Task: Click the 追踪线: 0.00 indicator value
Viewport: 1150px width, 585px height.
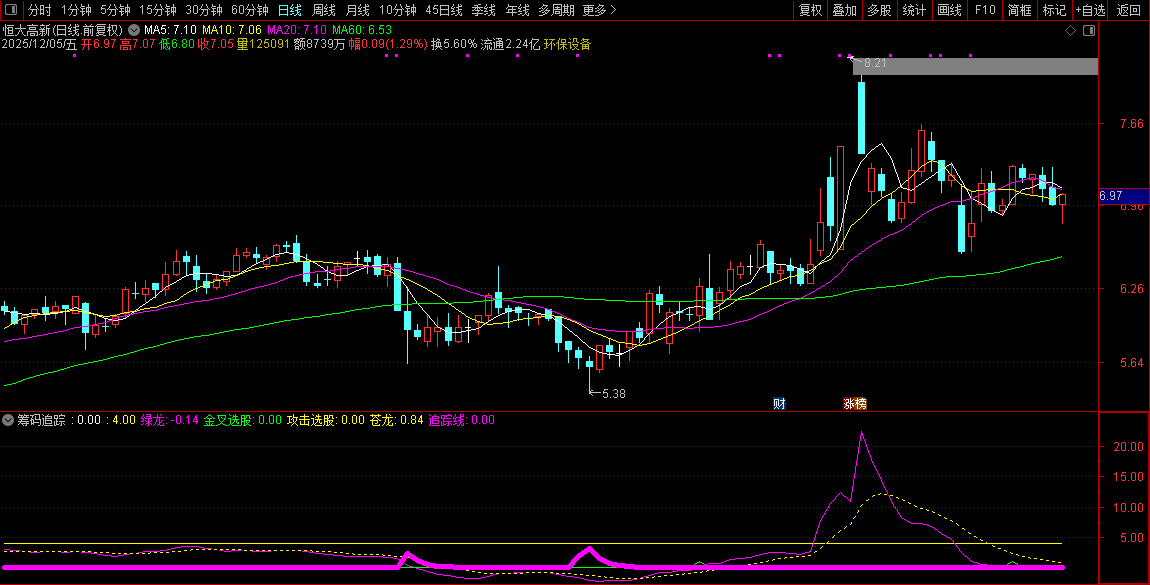Action: pyautogui.click(x=461, y=420)
